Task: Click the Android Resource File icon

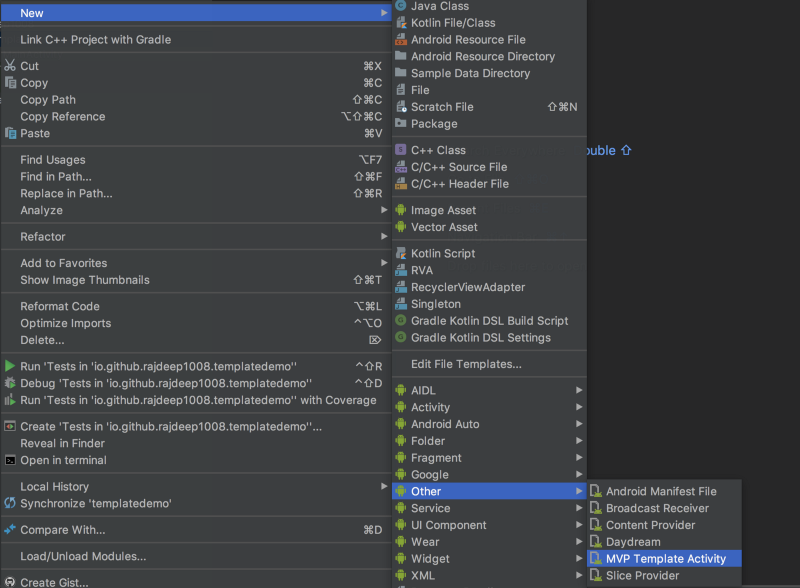Action: coord(401,39)
